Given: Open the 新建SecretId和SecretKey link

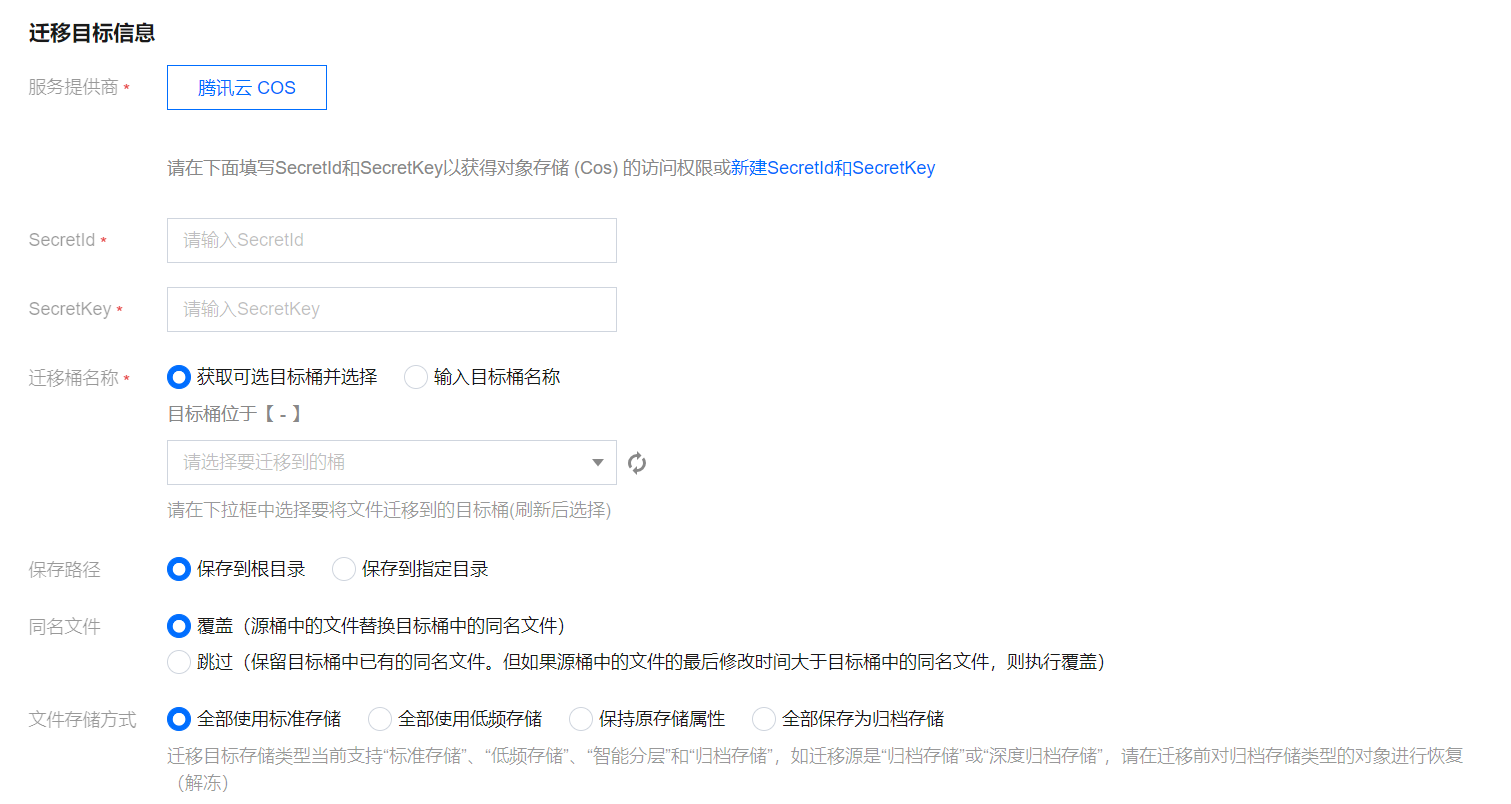Looking at the screenshot, I should [832, 168].
